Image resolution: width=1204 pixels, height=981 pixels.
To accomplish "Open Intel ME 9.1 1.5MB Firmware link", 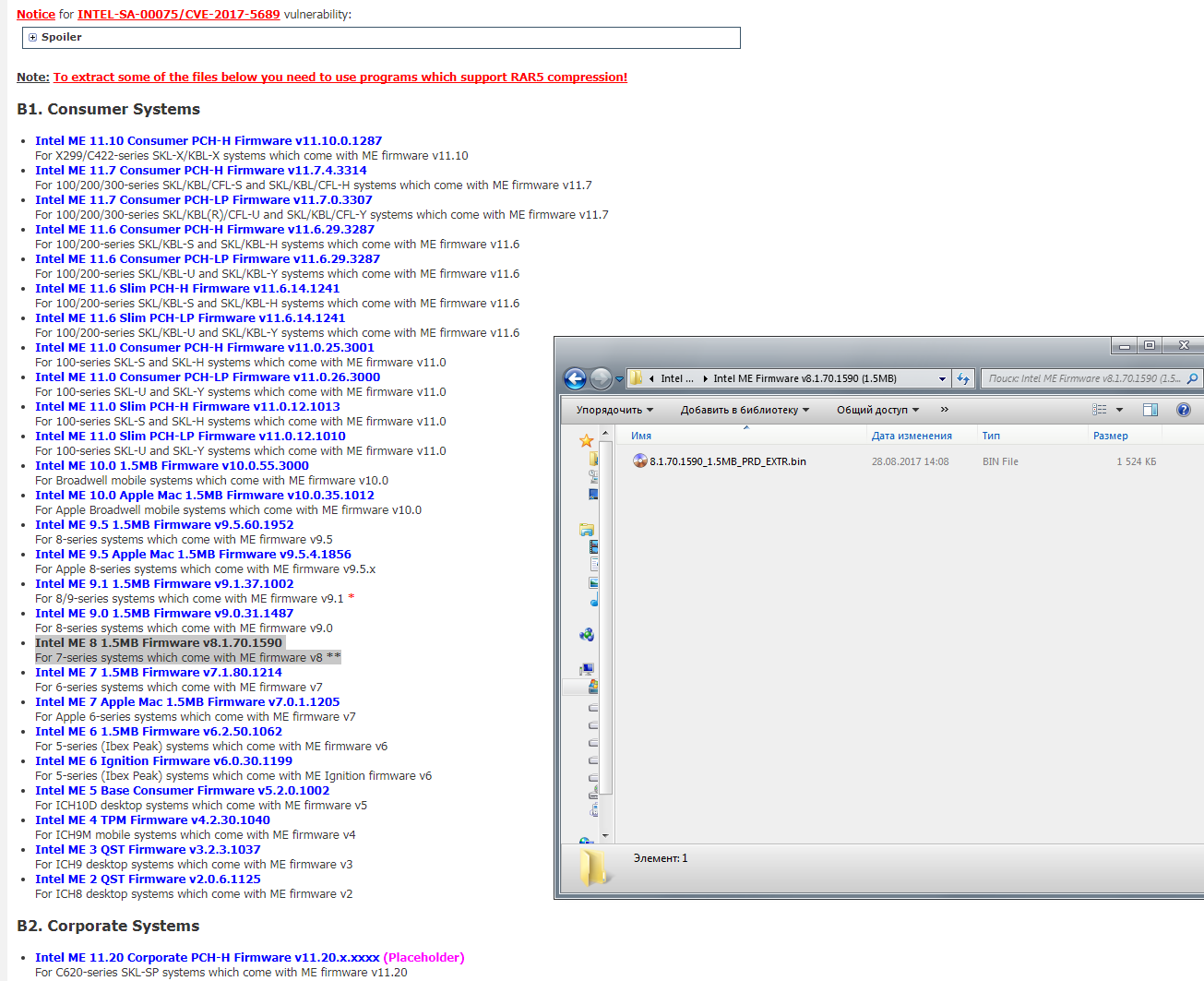I will click(x=164, y=583).
